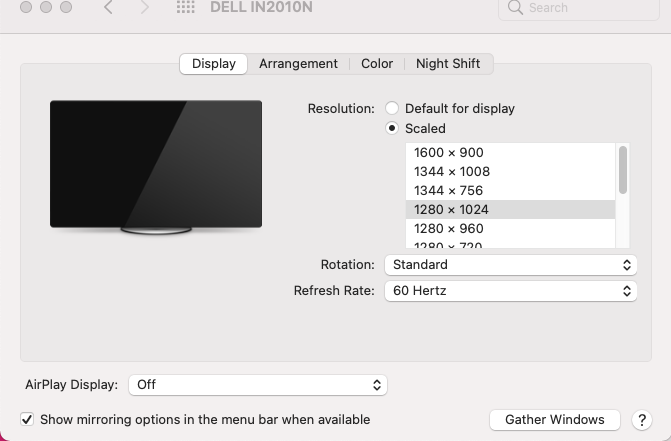Click the back navigation arrow
Screen dimensions: 671x441
point(108,8)
